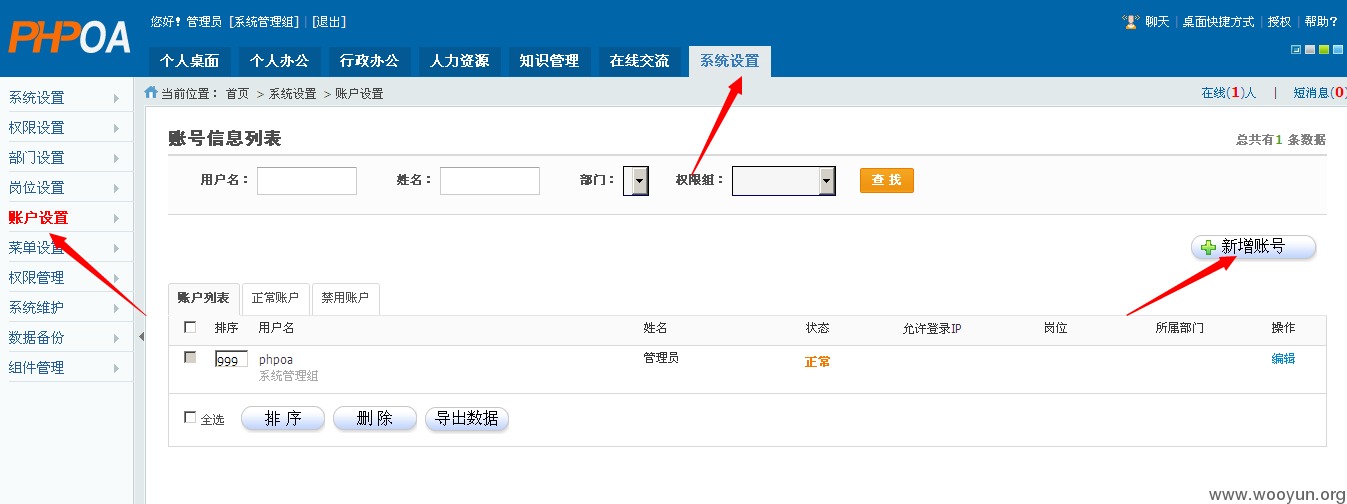Screen dimensions: 1347x504
Task: Expand the 数据备份 sidebar item arrow
Action: 117,338
